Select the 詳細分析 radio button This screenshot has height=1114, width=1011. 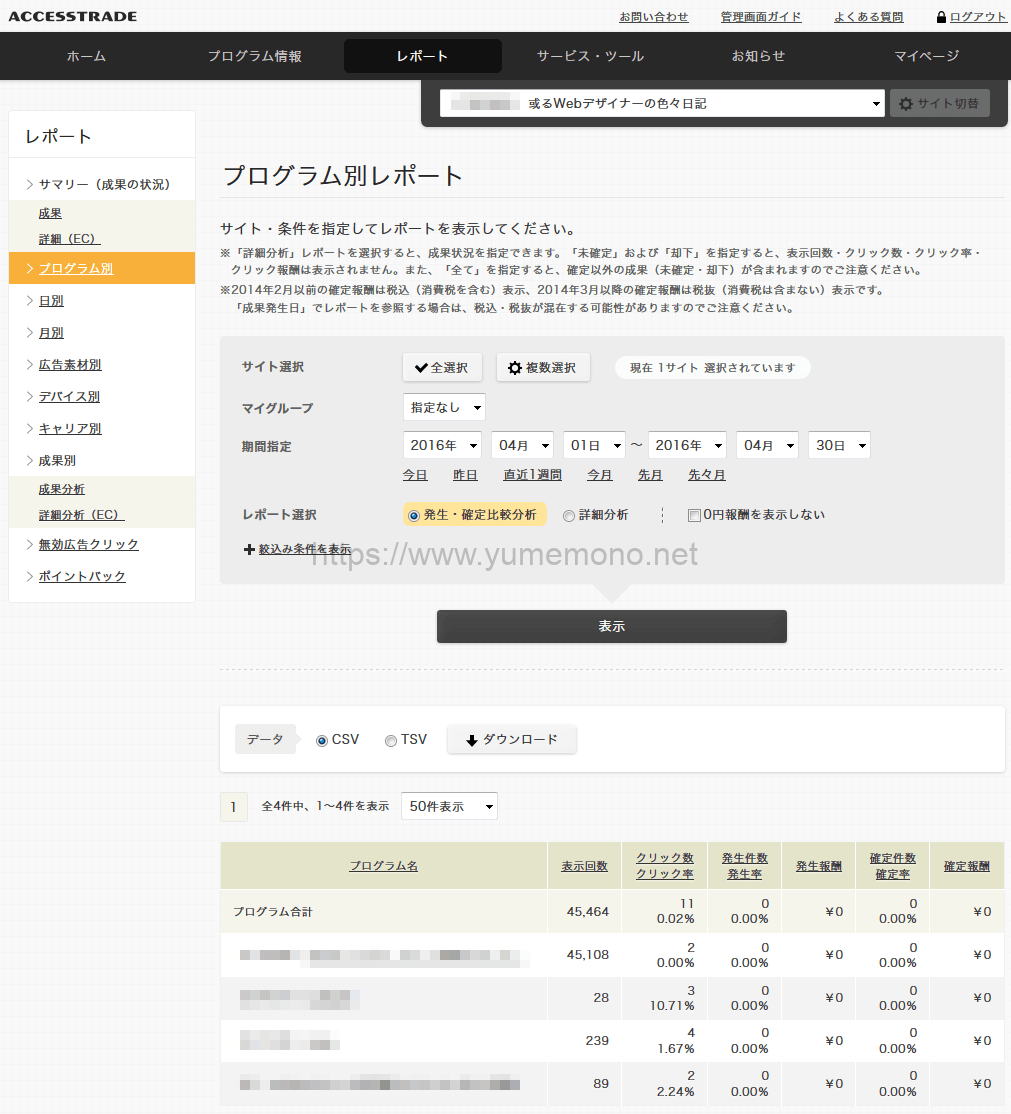click(570, 515)
